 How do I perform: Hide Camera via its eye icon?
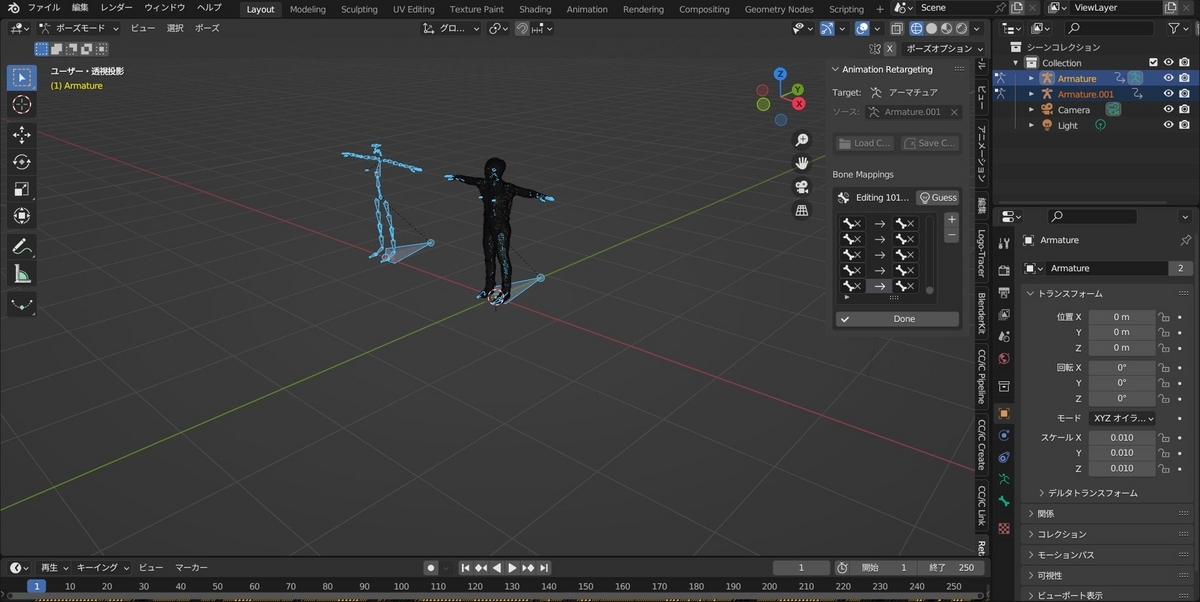click(1168, 110)
